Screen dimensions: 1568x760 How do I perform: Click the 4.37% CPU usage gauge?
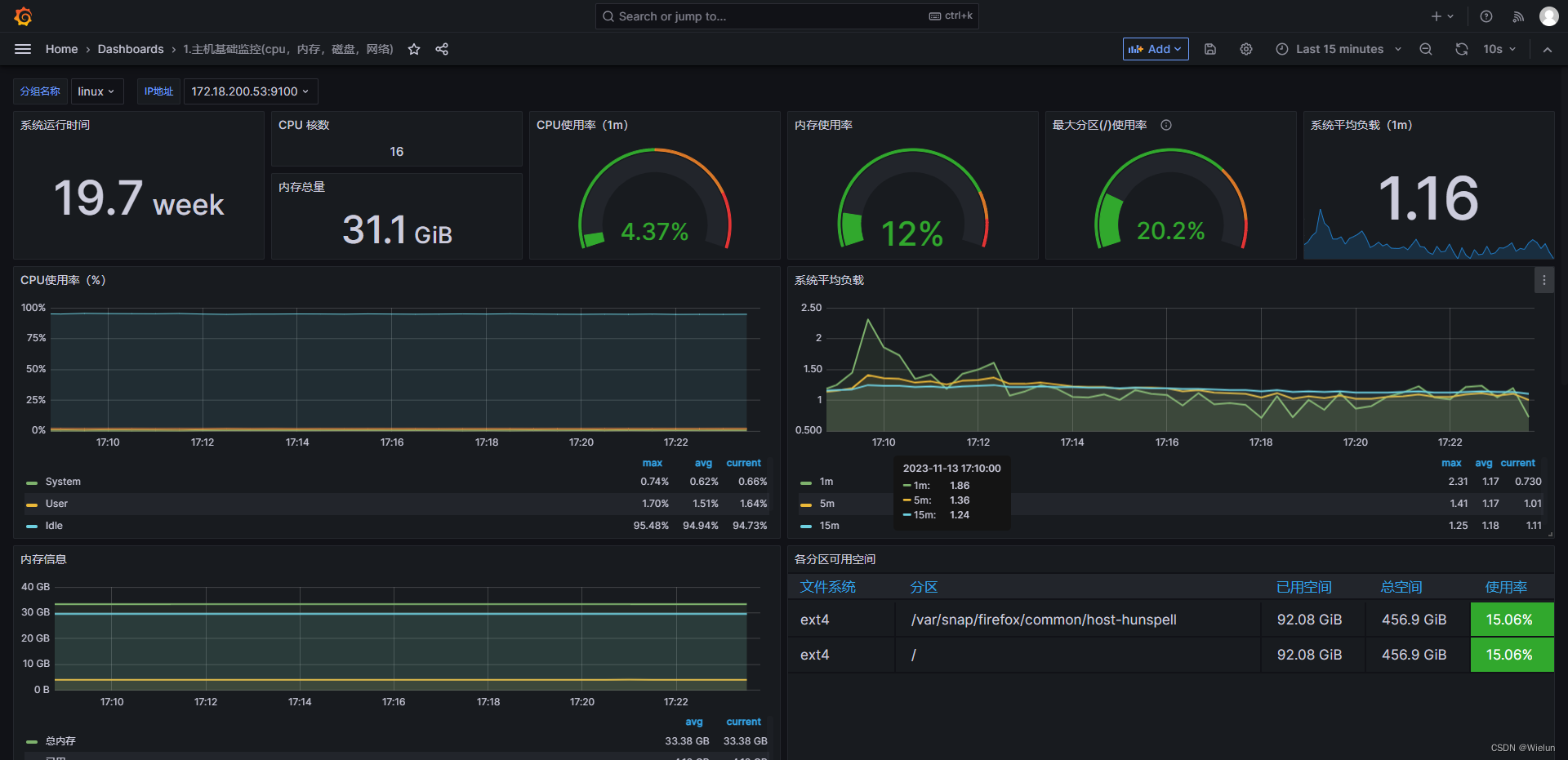[x=655, y=199]
